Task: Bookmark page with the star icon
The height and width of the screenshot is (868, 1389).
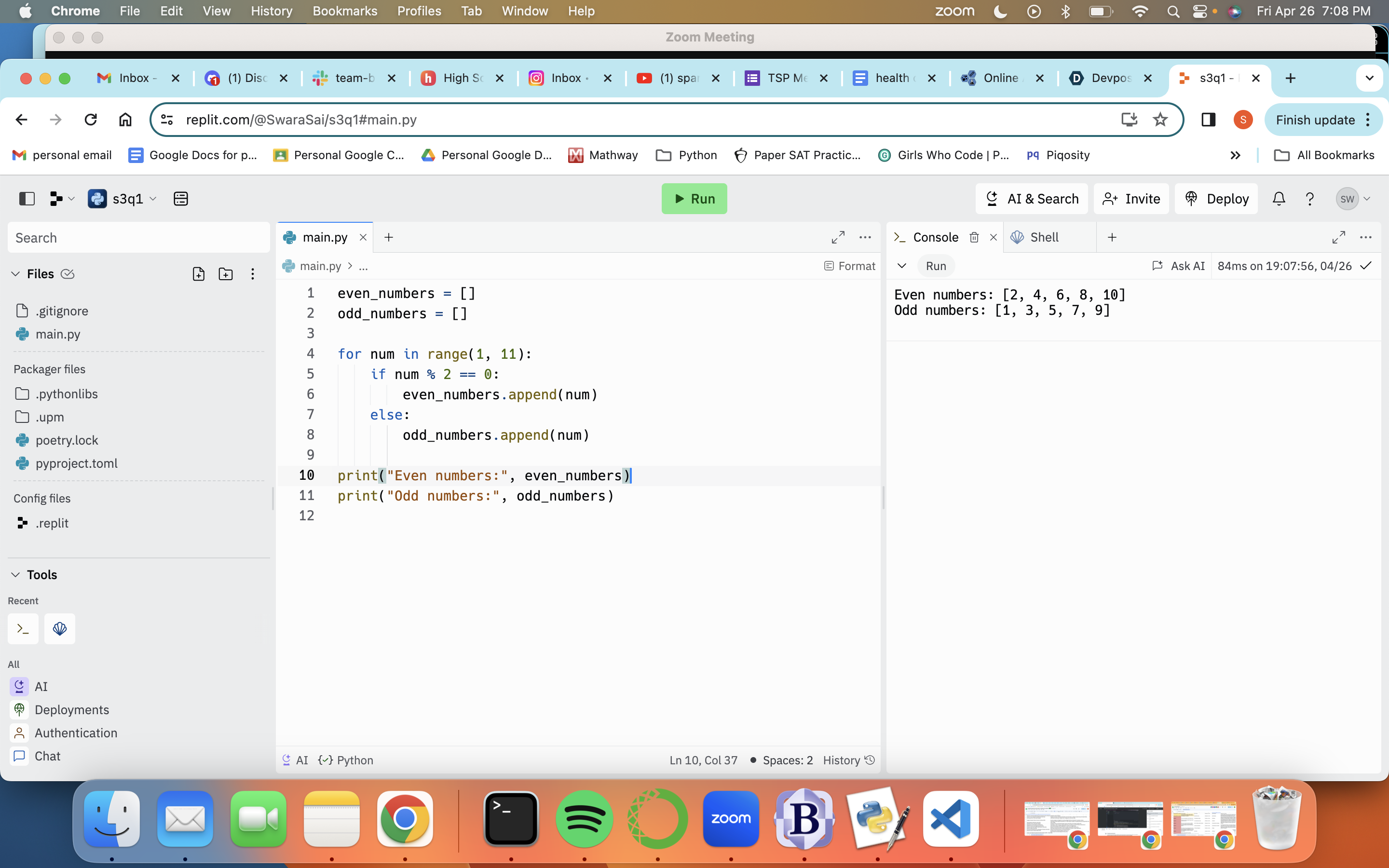Action: pos(1160,120)
